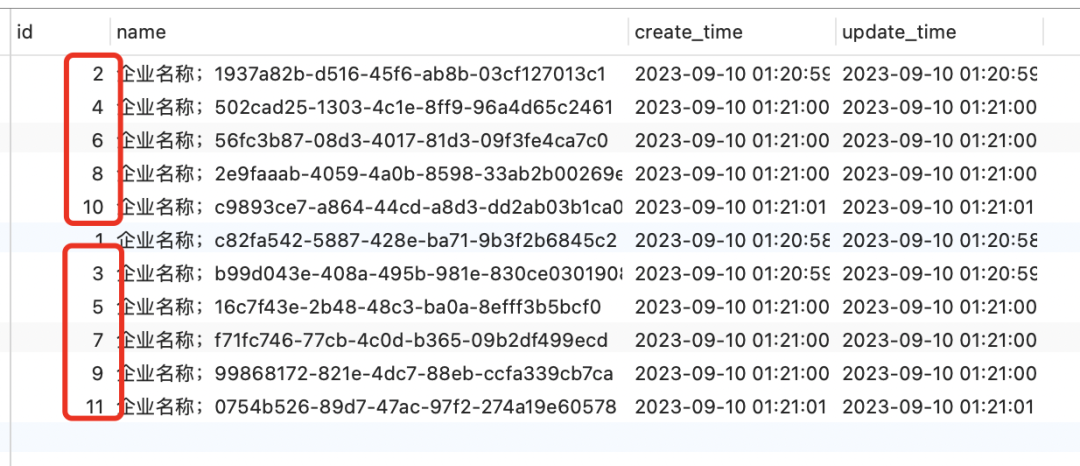
Task: Click the id cell with value 11
Action: (94, 407)
